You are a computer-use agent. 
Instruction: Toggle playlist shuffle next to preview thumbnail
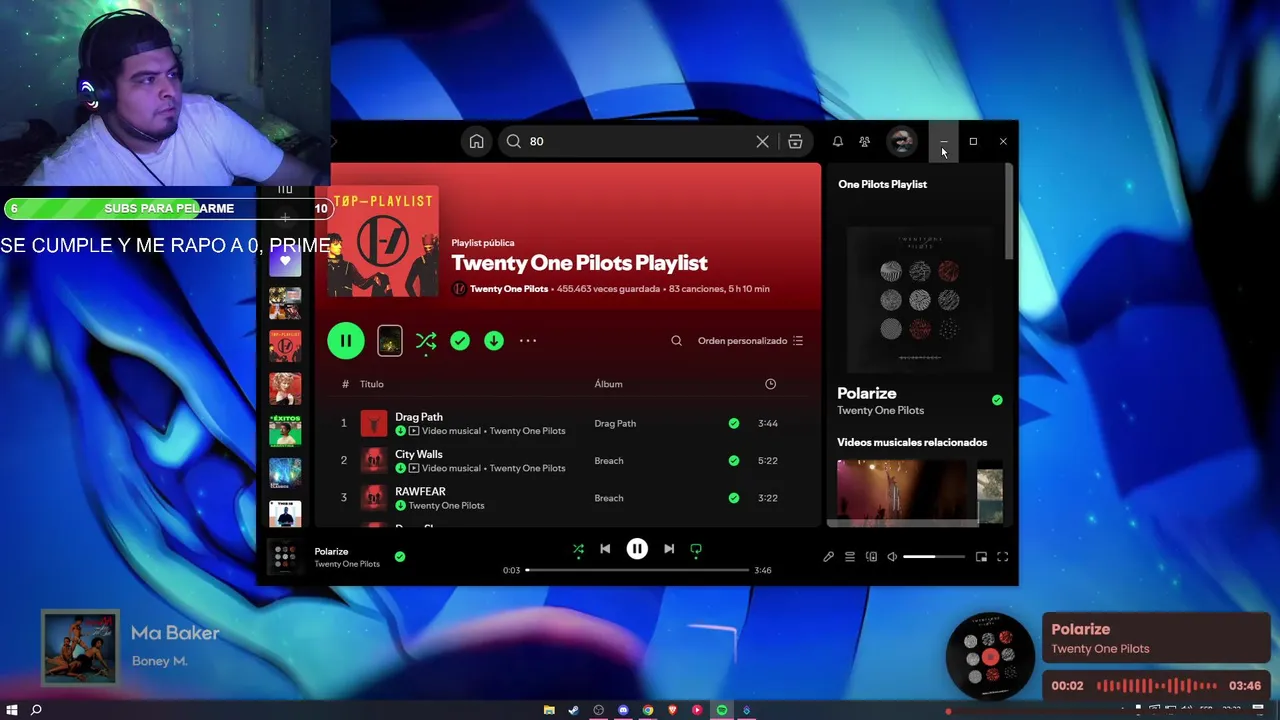click(426, 341)
